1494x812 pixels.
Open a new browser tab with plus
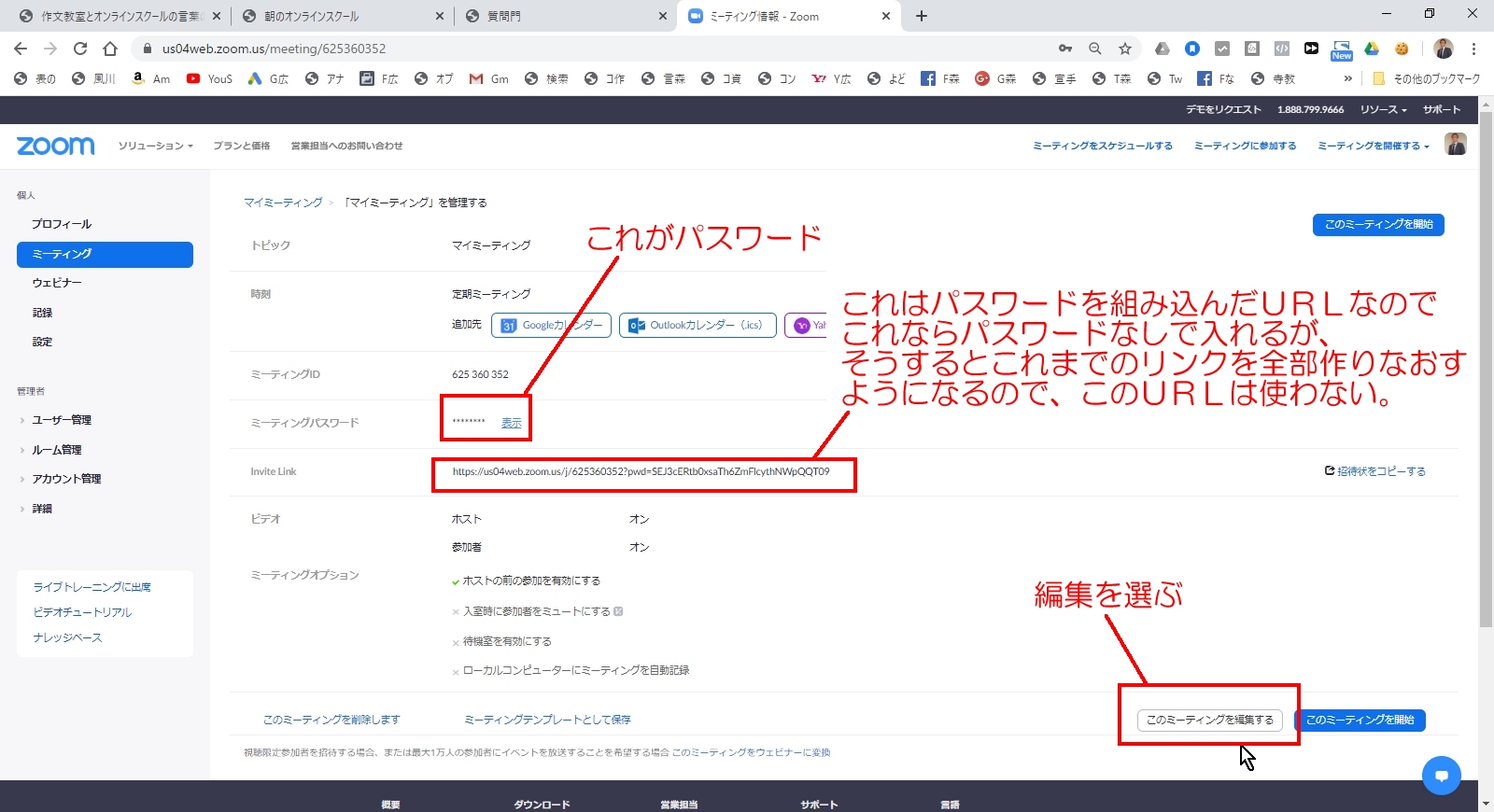click(922, 16)
